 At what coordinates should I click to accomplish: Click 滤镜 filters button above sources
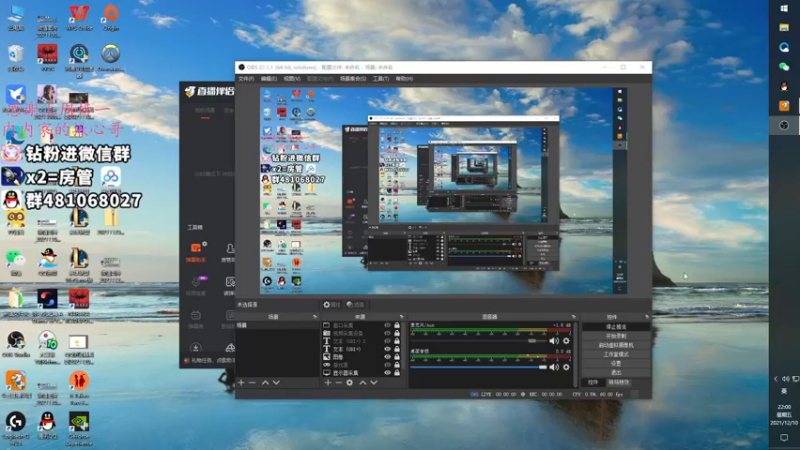tap(355, 305)
